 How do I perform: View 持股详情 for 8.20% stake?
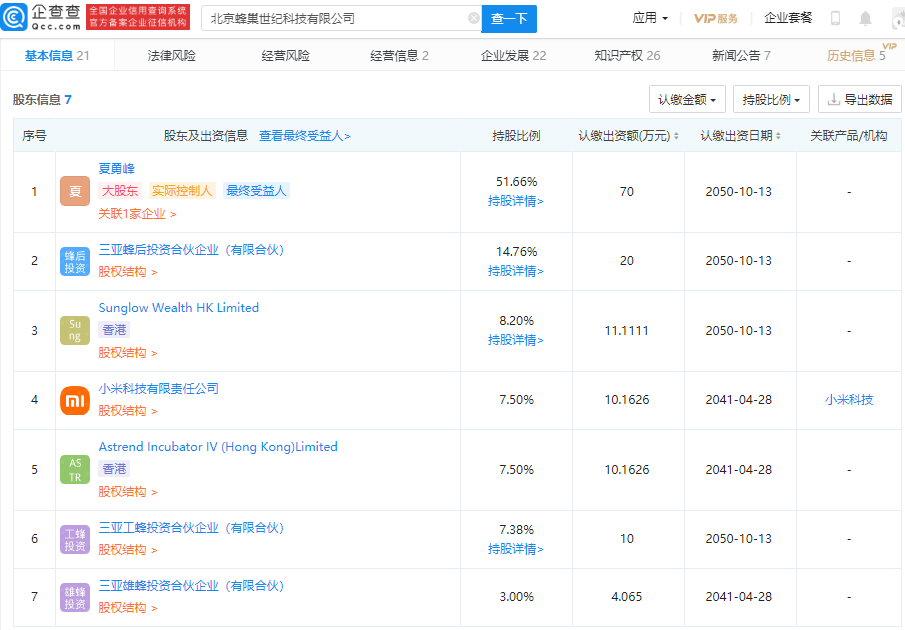point(516,340)
